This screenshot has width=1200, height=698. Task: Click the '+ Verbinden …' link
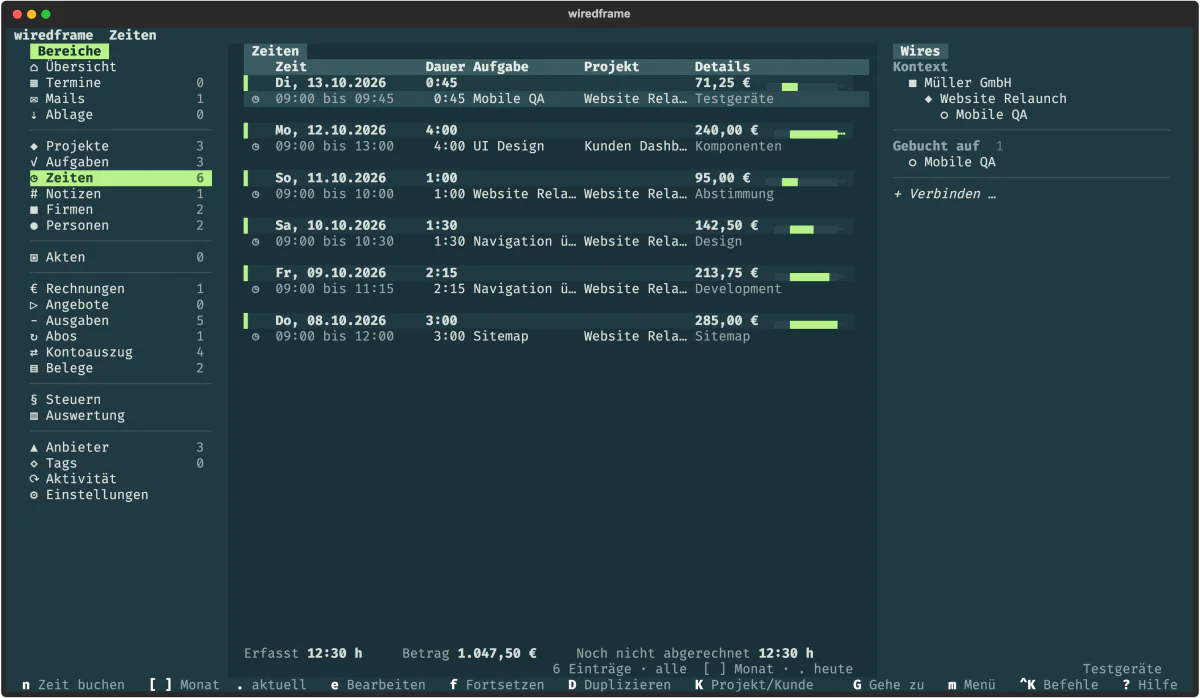click(x=944, y=194)
